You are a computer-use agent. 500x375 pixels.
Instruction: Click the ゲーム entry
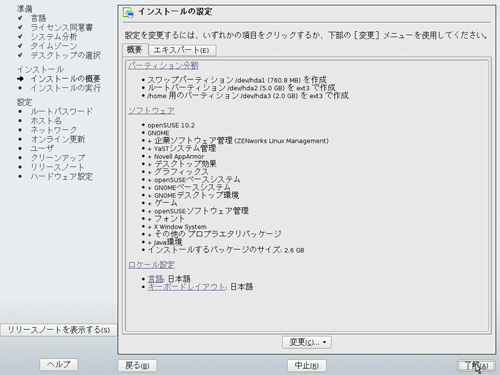163,203
